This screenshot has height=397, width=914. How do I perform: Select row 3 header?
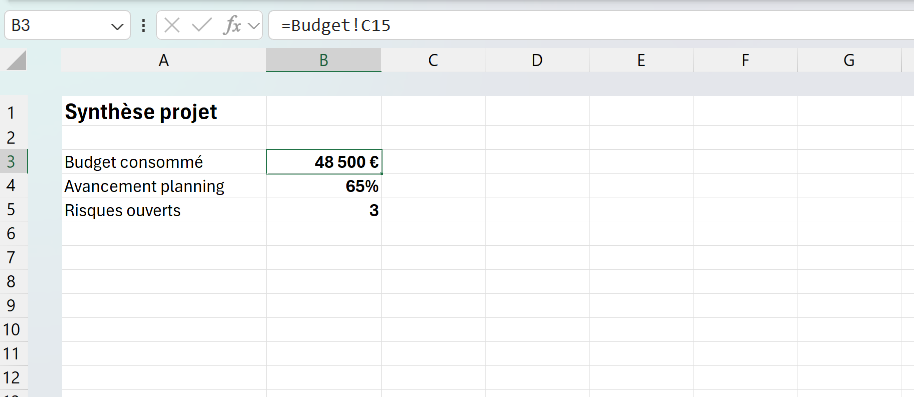pyautogui.click(x=14, y=161)
